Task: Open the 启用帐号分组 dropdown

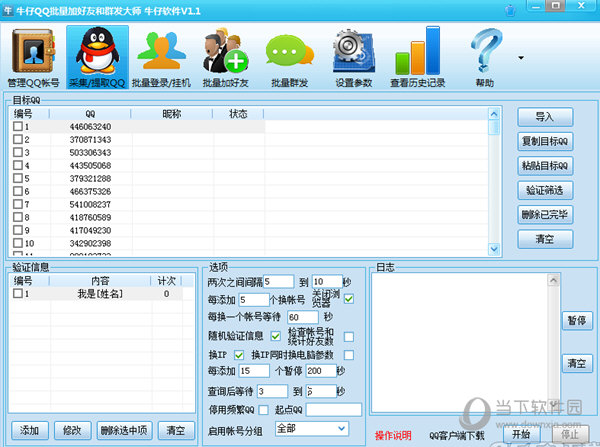Action: coord(311,429)
